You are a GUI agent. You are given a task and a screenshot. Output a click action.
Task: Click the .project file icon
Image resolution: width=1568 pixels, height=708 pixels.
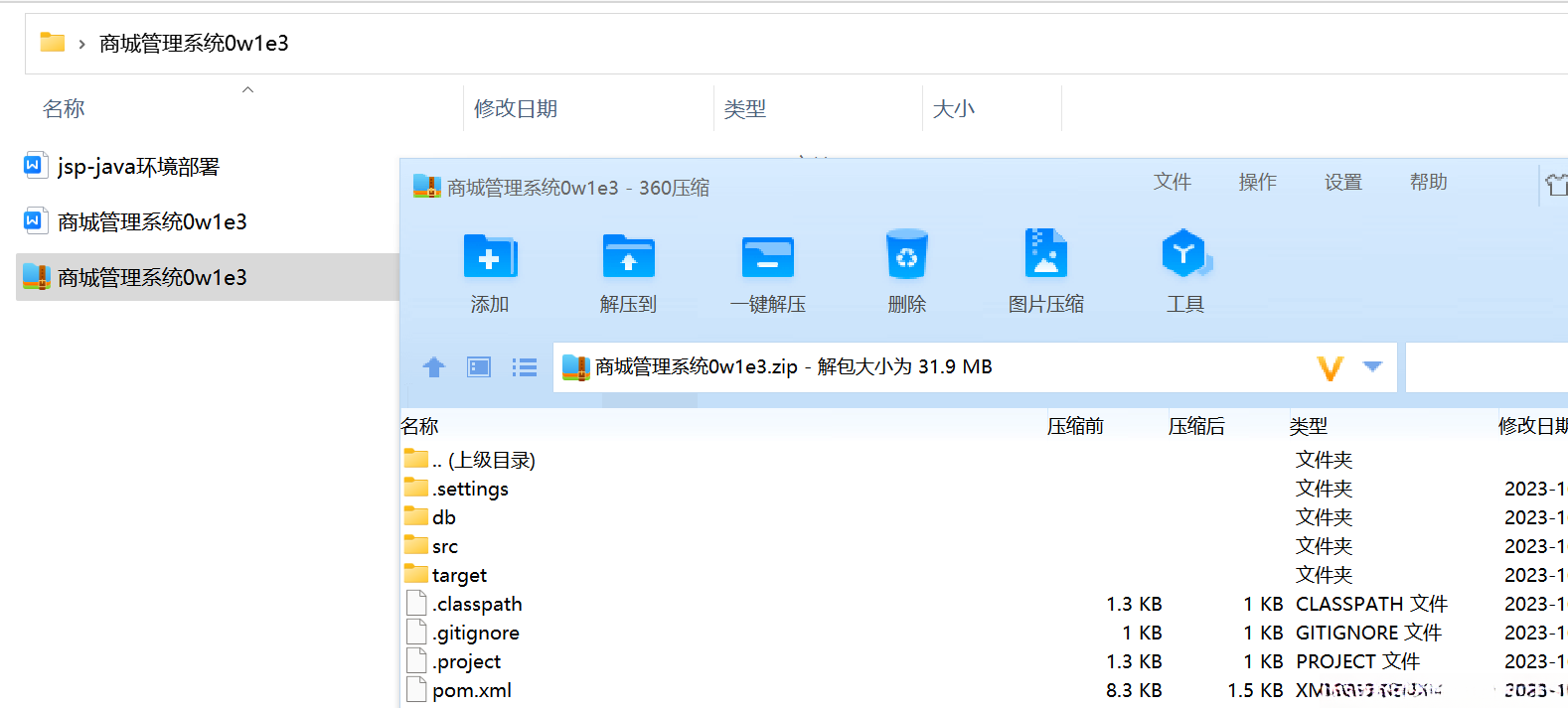[417, 660]
